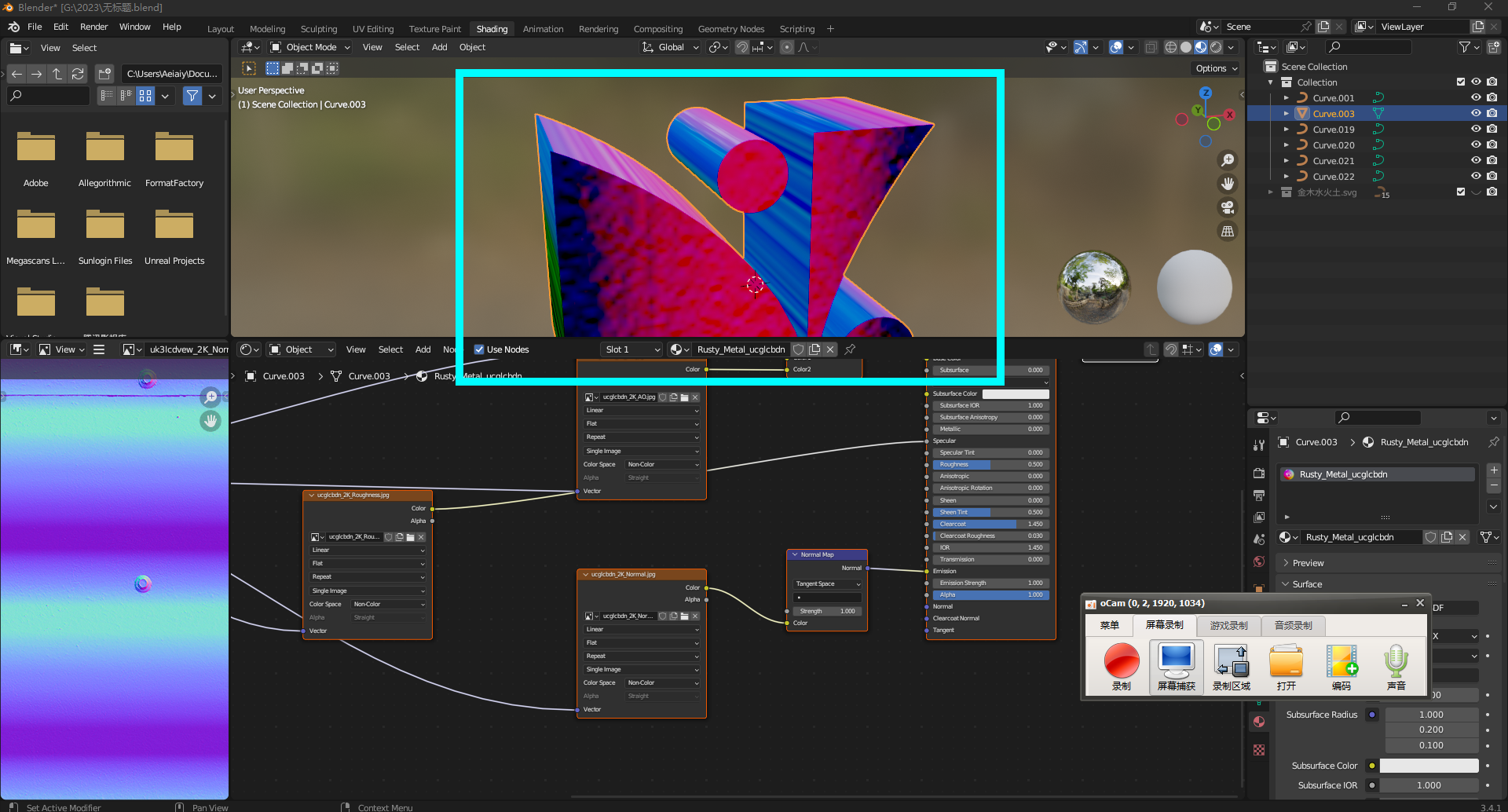This screenshot has height=812, width=1508.
Task: Toggle Curve.019 eye visibility
Action: pos(1476,129)
